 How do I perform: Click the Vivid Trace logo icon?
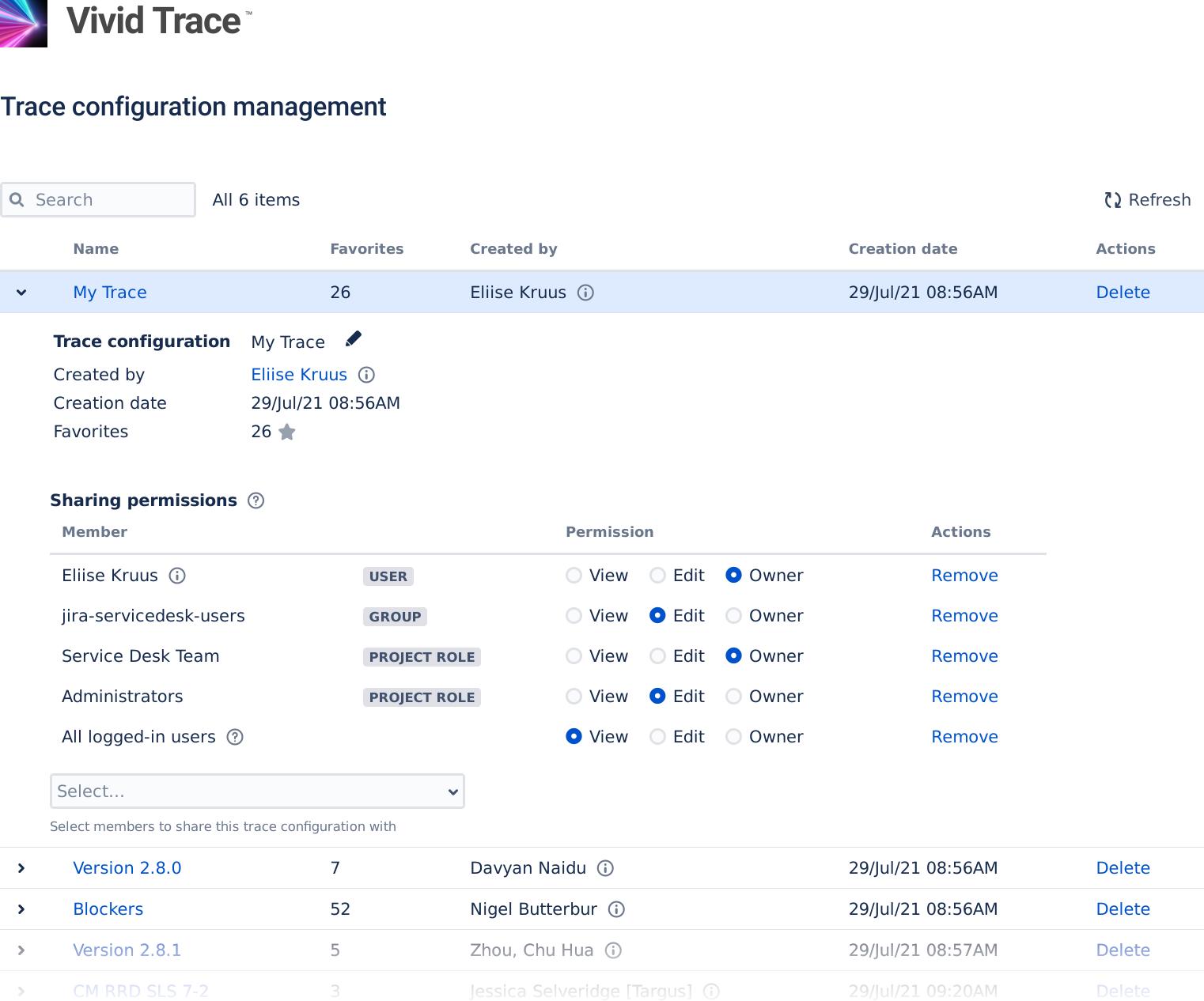point(23,23)
